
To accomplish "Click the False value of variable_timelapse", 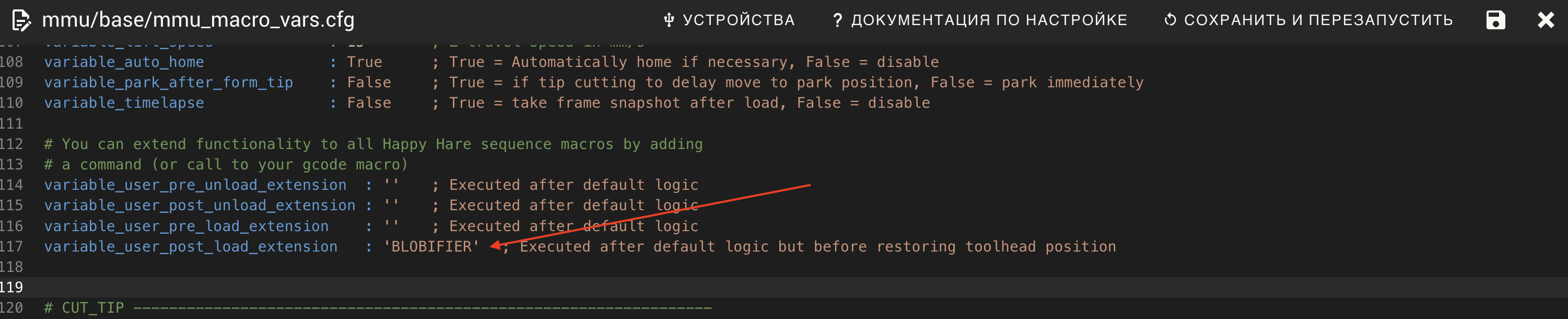I will pyautogui.click(x=369, y=102).
